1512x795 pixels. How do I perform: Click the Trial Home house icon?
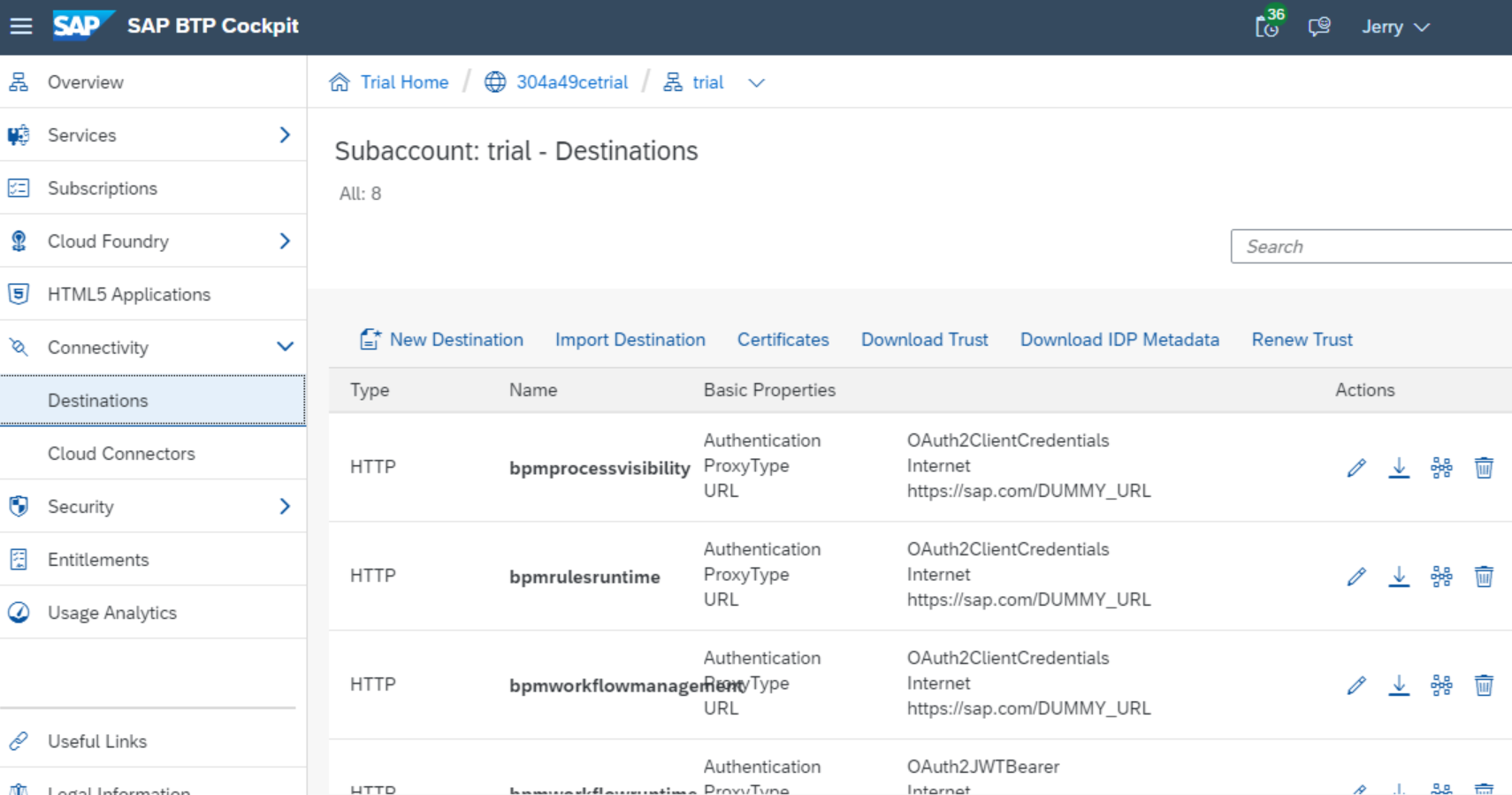click(340, 82)
